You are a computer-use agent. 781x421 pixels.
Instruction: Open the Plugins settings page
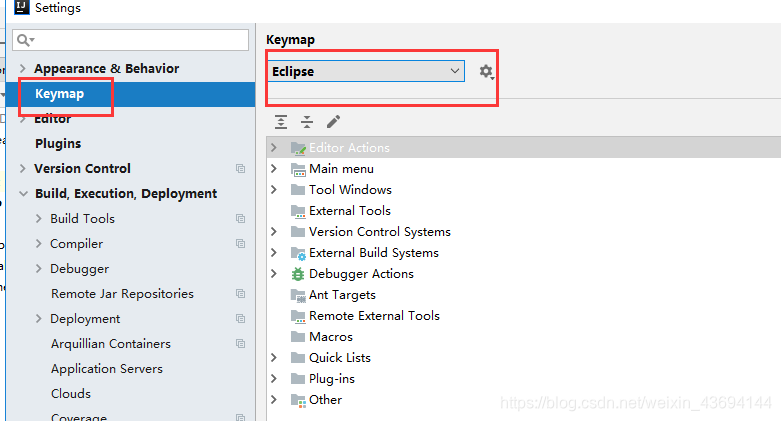(58, 143)
